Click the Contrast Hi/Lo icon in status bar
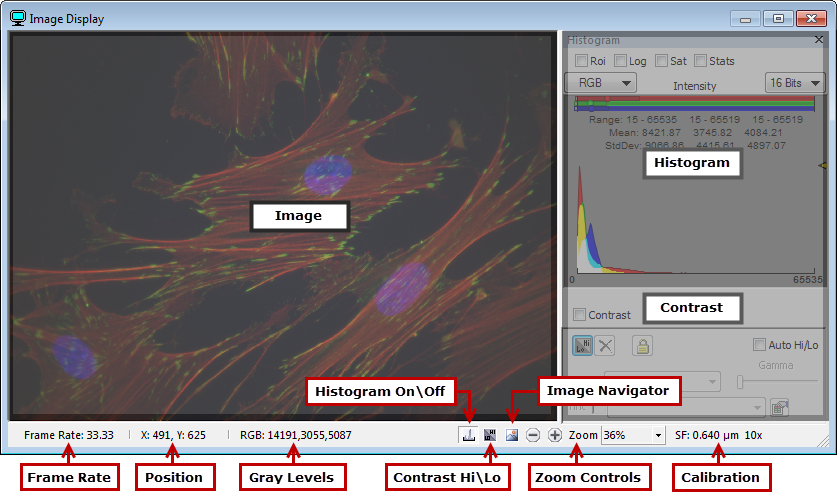Viewport: 837px width, 503px height. pos(490,435)
